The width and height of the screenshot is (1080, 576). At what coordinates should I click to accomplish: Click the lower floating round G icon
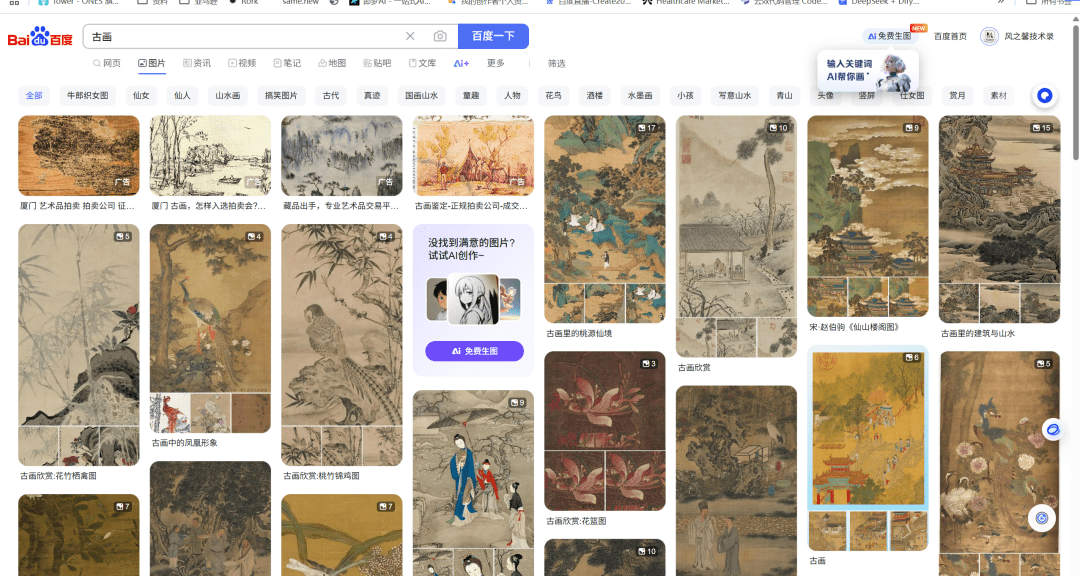click(x=1042, y=518)
